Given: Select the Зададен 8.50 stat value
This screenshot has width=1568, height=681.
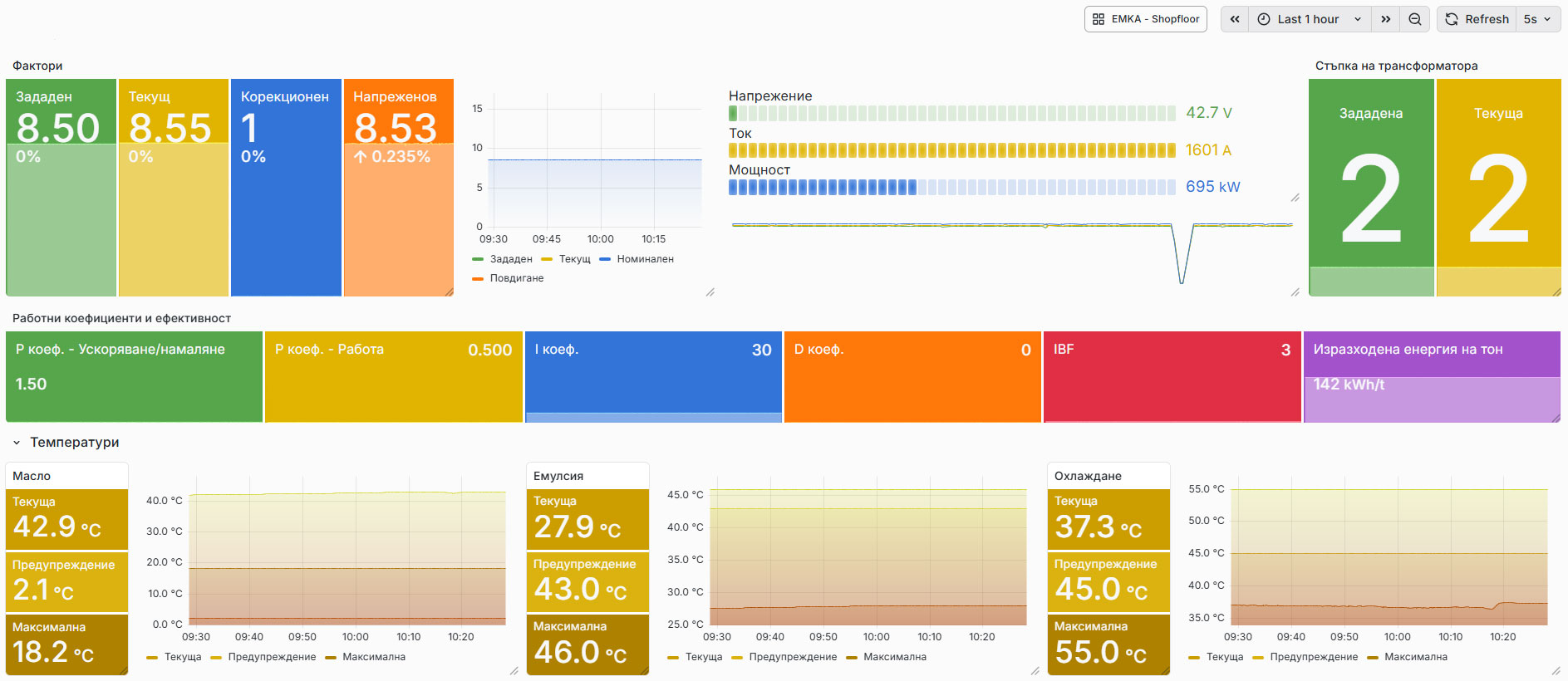Looking at the screenshot, I should click(x=58, y=128).
